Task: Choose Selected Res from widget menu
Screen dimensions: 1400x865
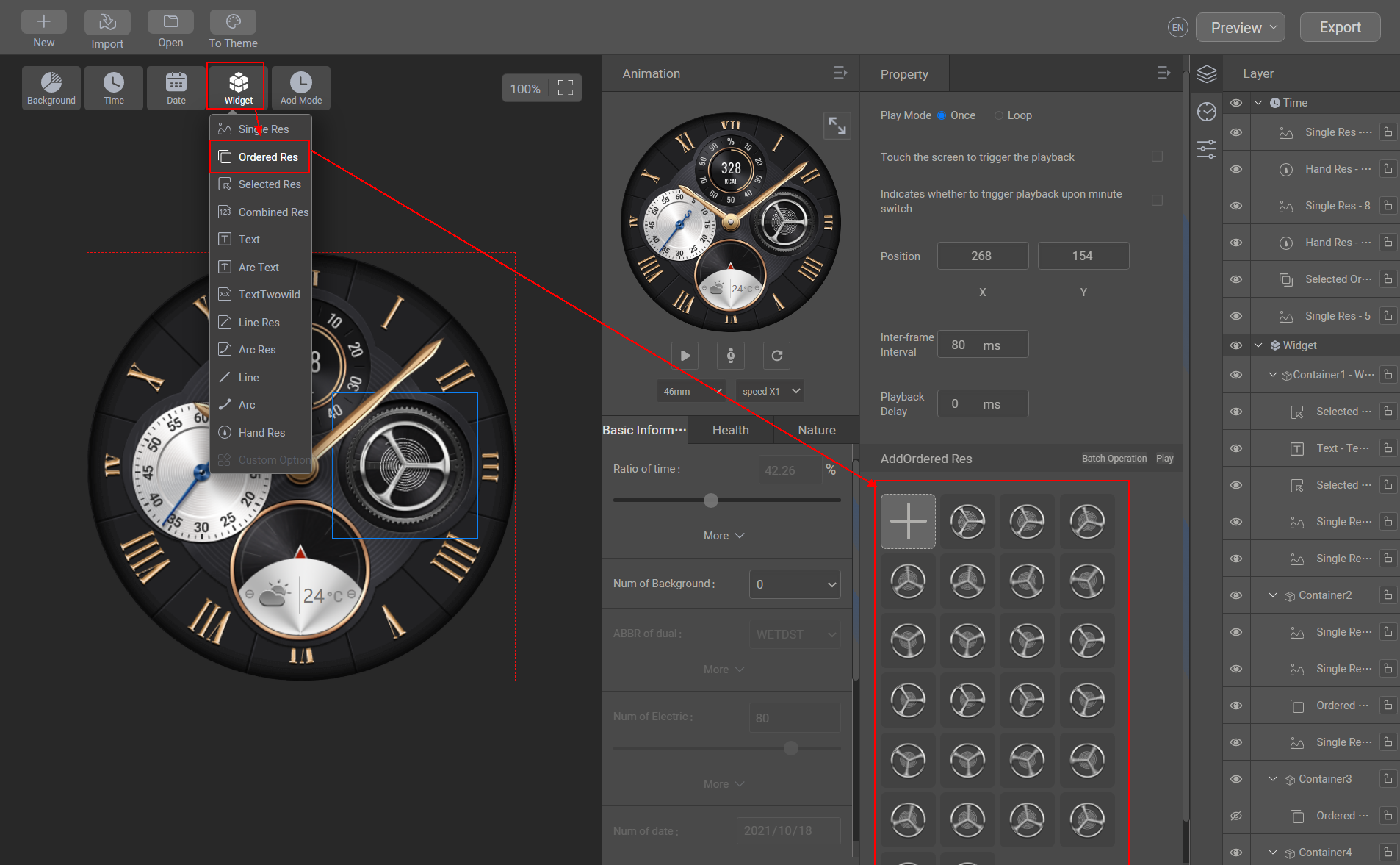Action: [261, 184]
